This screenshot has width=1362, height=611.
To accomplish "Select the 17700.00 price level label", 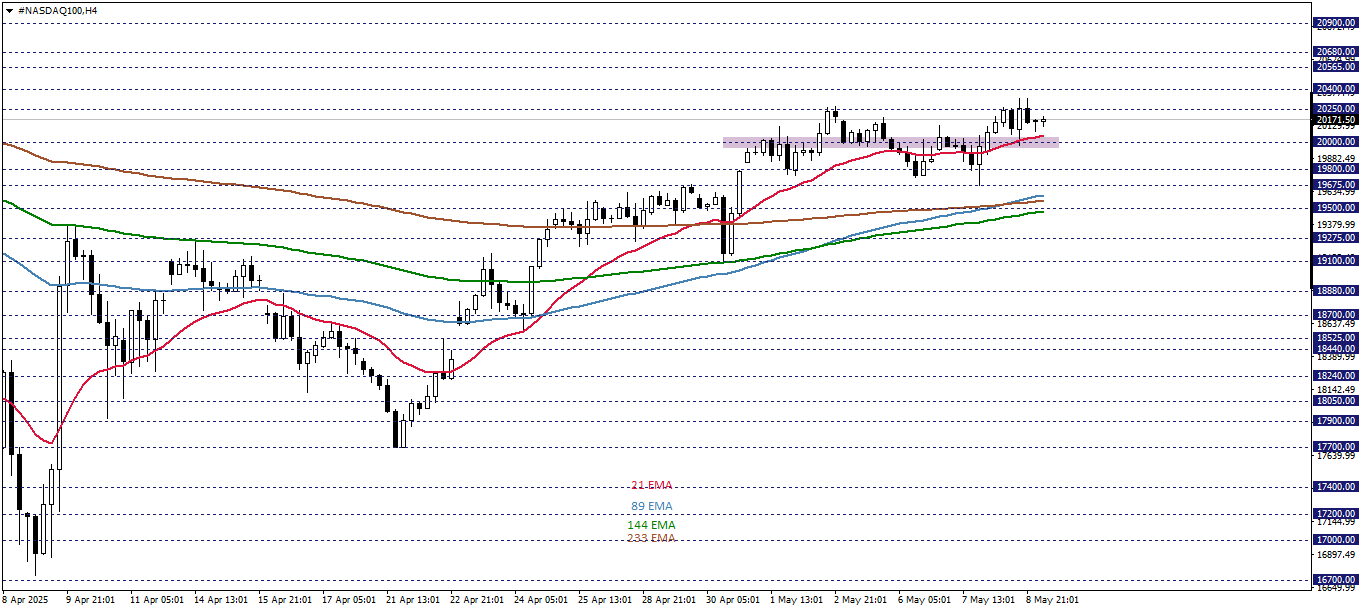I will (x=1337, y=447).
